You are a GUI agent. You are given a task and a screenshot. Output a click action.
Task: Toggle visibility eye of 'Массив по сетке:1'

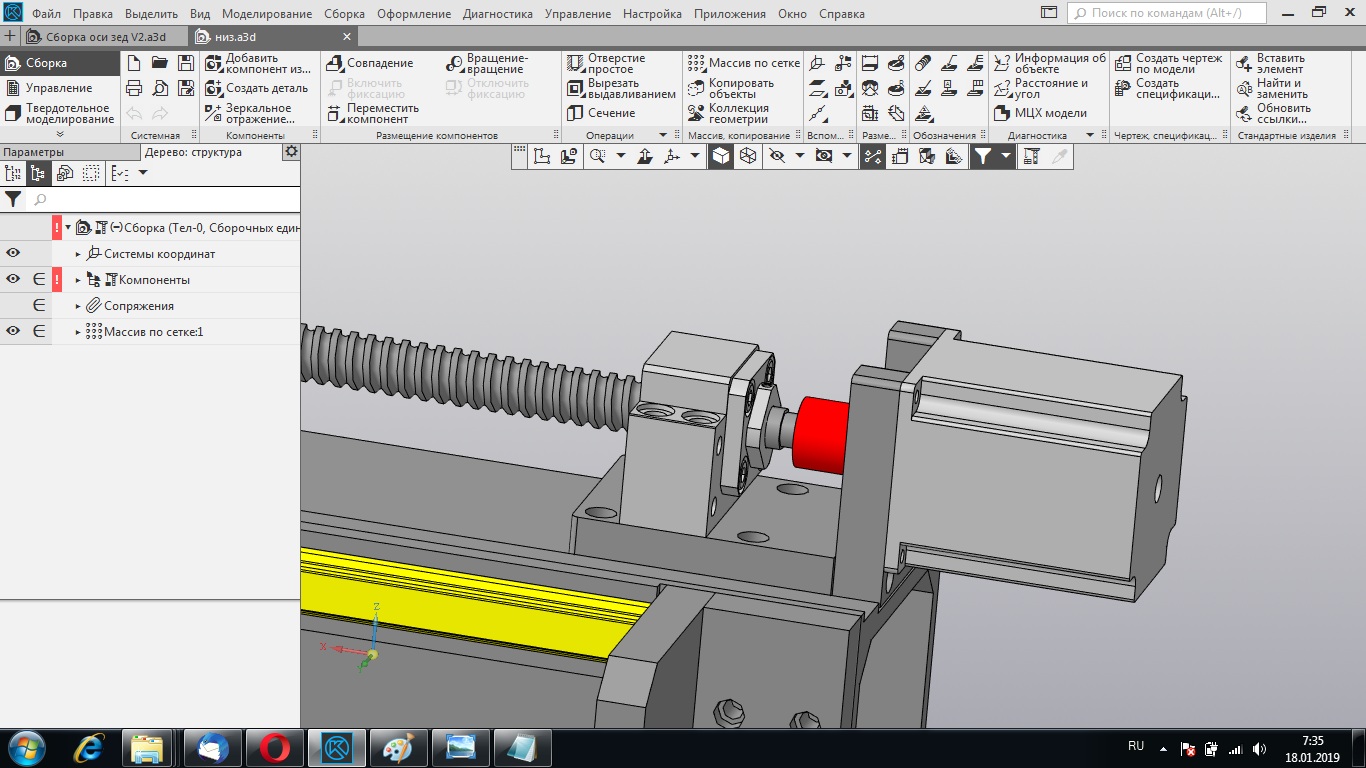tap(13, 332)
